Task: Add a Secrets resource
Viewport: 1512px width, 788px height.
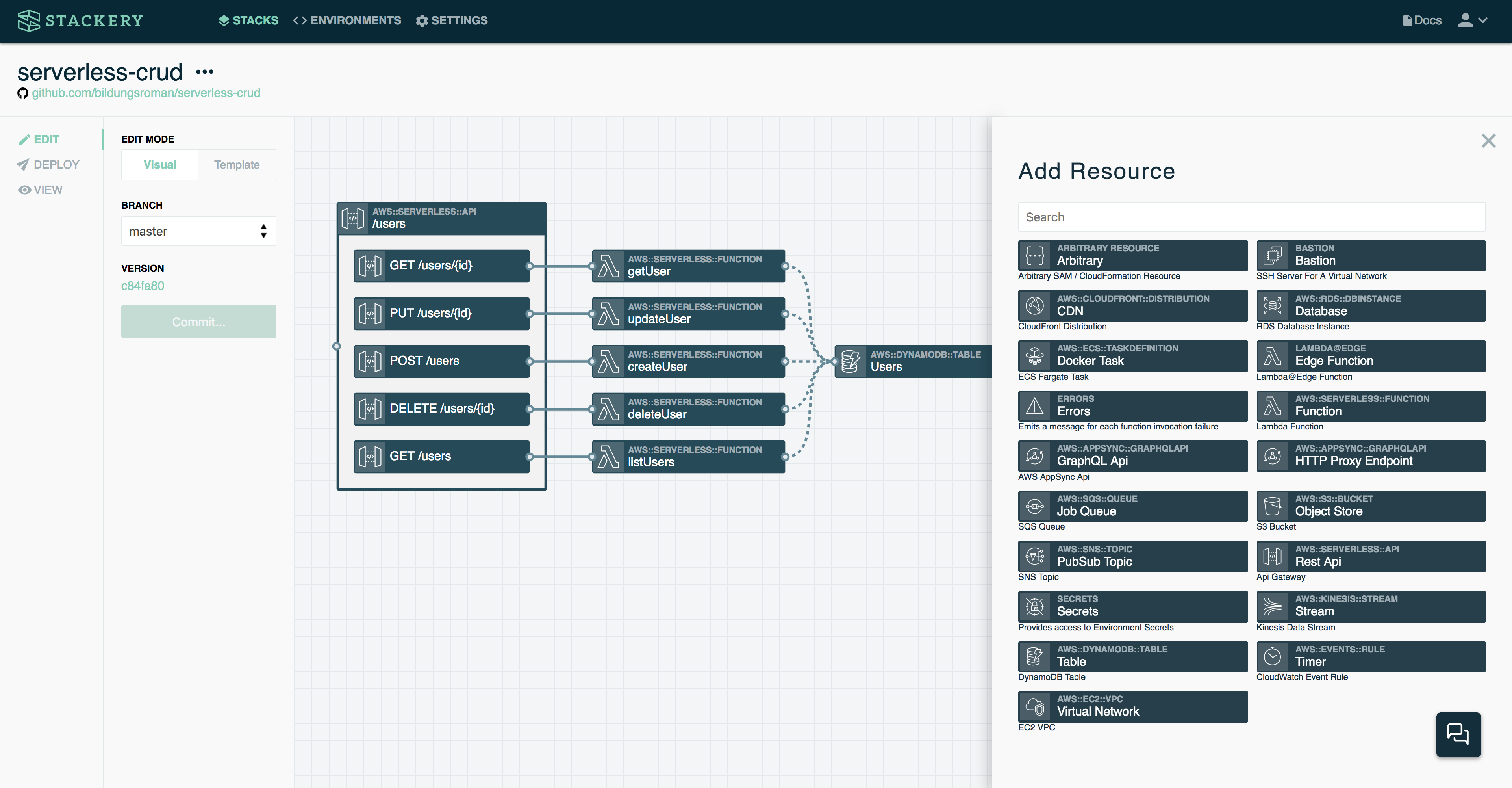Action: click(1133, 606)
